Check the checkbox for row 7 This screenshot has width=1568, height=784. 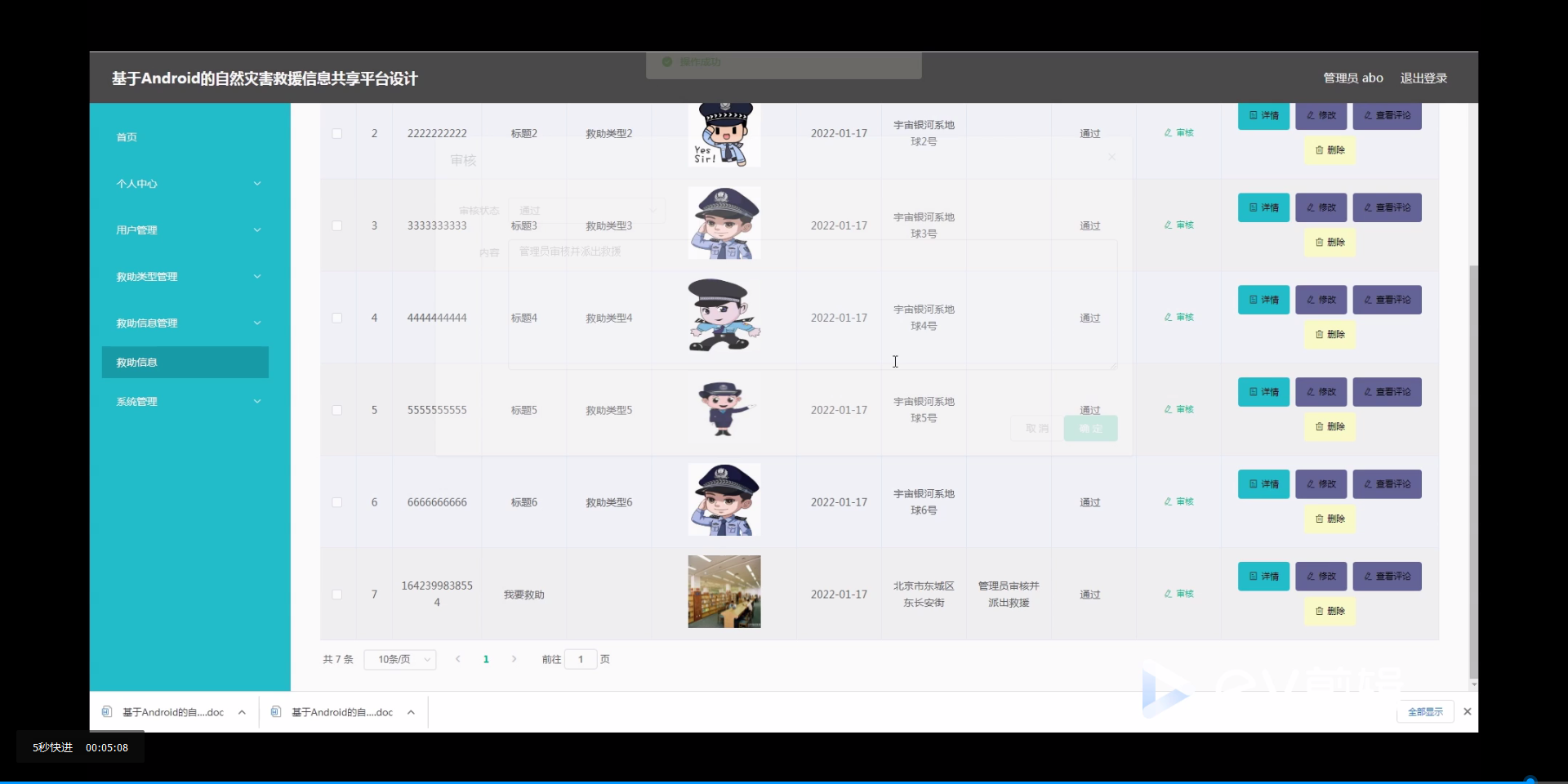click(337, 595)
